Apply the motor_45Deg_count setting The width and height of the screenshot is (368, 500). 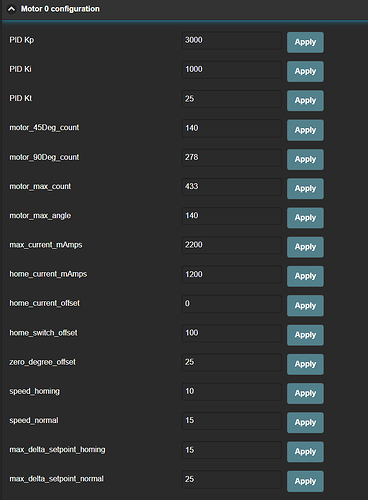(x=305, y=130)
